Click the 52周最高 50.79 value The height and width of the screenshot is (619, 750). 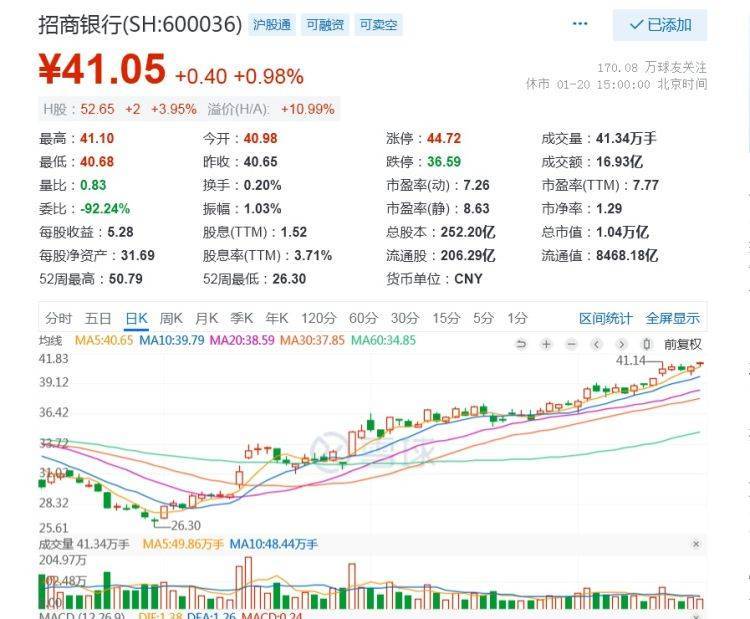pos(126,279)
